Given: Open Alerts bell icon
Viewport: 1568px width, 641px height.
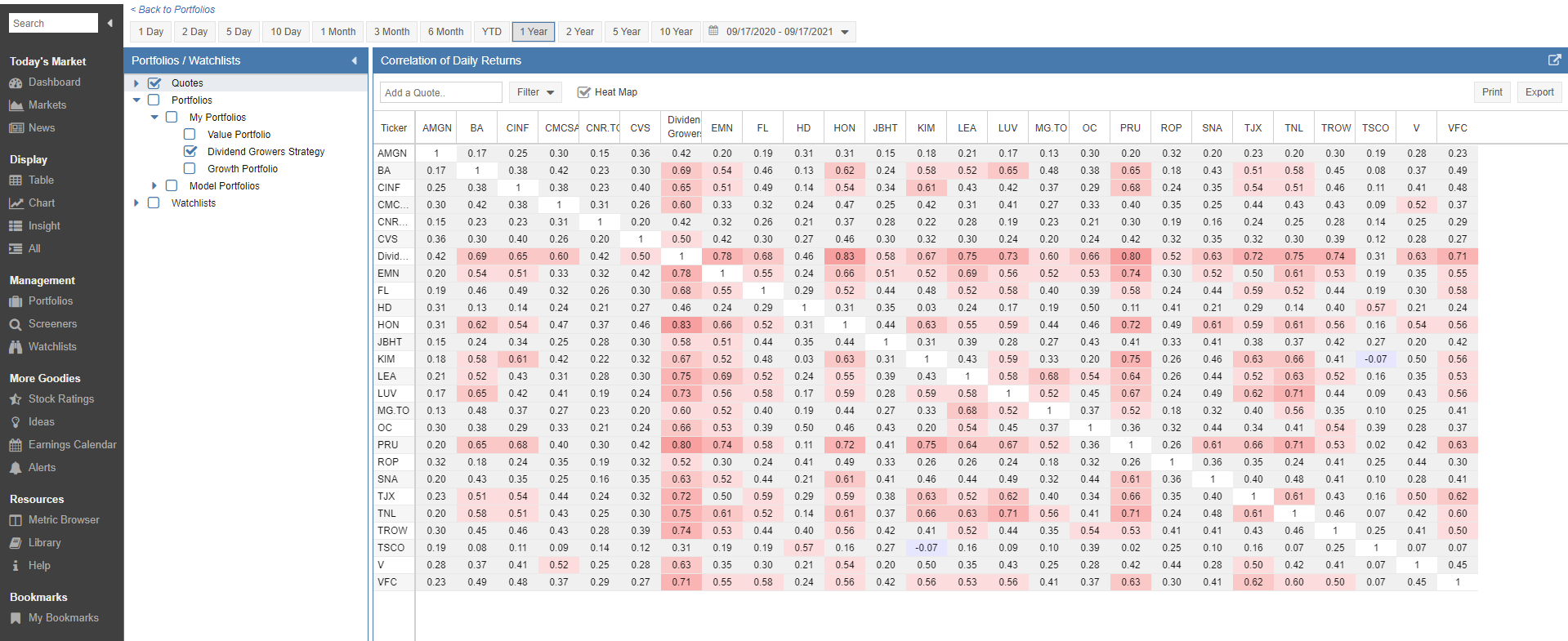Looking at the screenshot, I should [16, 468].
